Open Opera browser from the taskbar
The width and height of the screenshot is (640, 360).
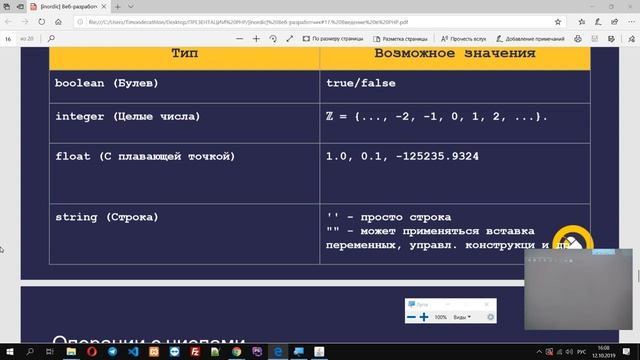click(x=92, y=351)
